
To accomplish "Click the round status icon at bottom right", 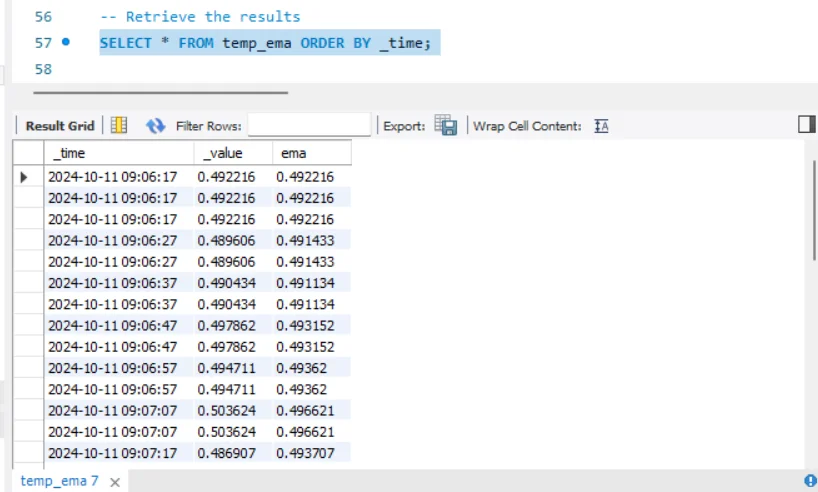I will (810, 481).
